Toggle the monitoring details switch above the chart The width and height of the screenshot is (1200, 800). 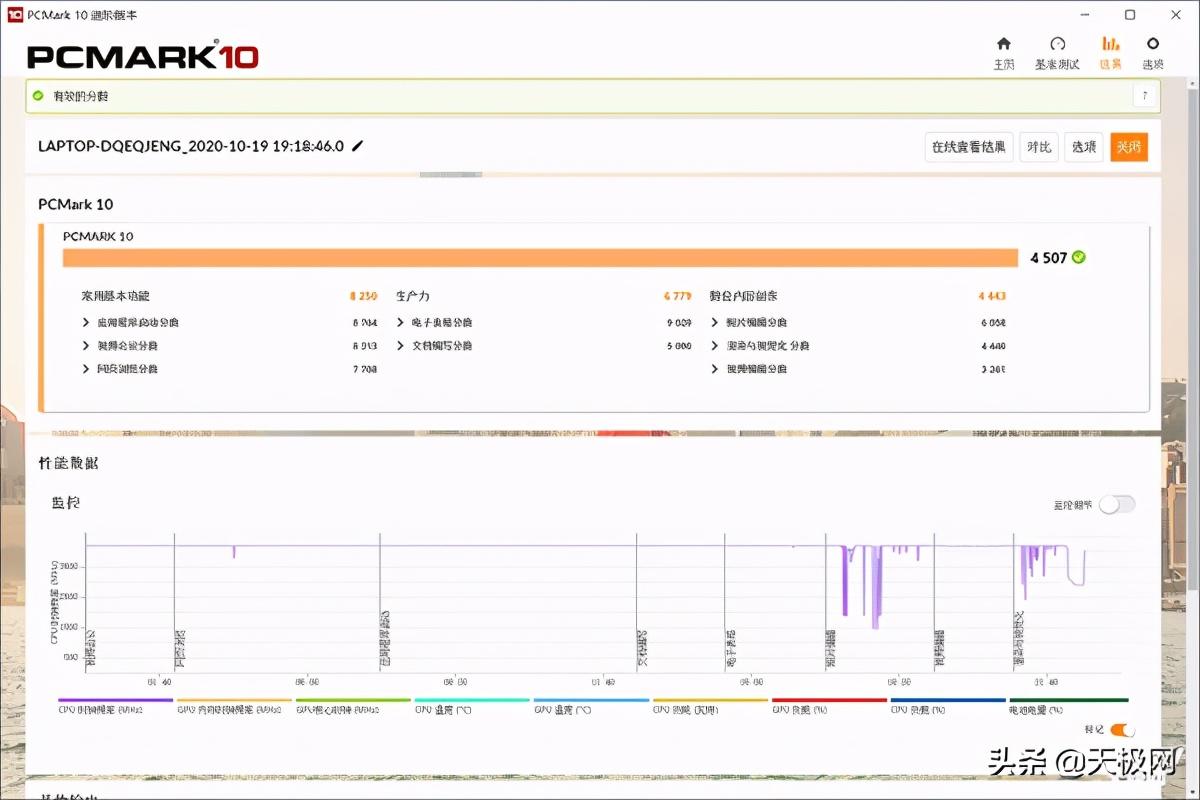1117,504
